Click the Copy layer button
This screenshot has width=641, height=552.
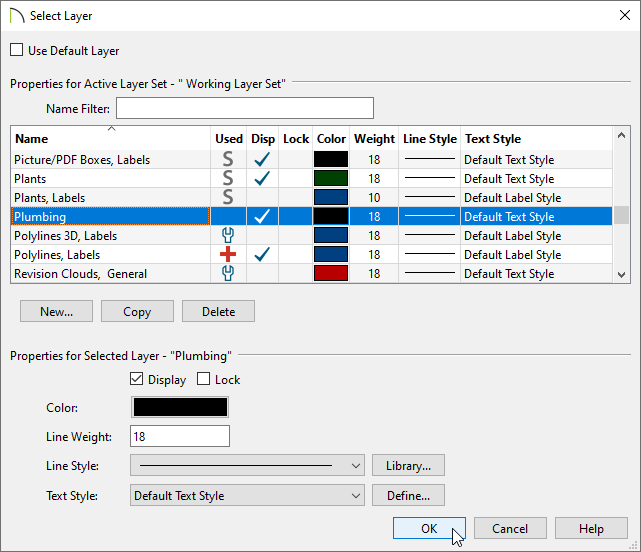click(x=137, y=312)
